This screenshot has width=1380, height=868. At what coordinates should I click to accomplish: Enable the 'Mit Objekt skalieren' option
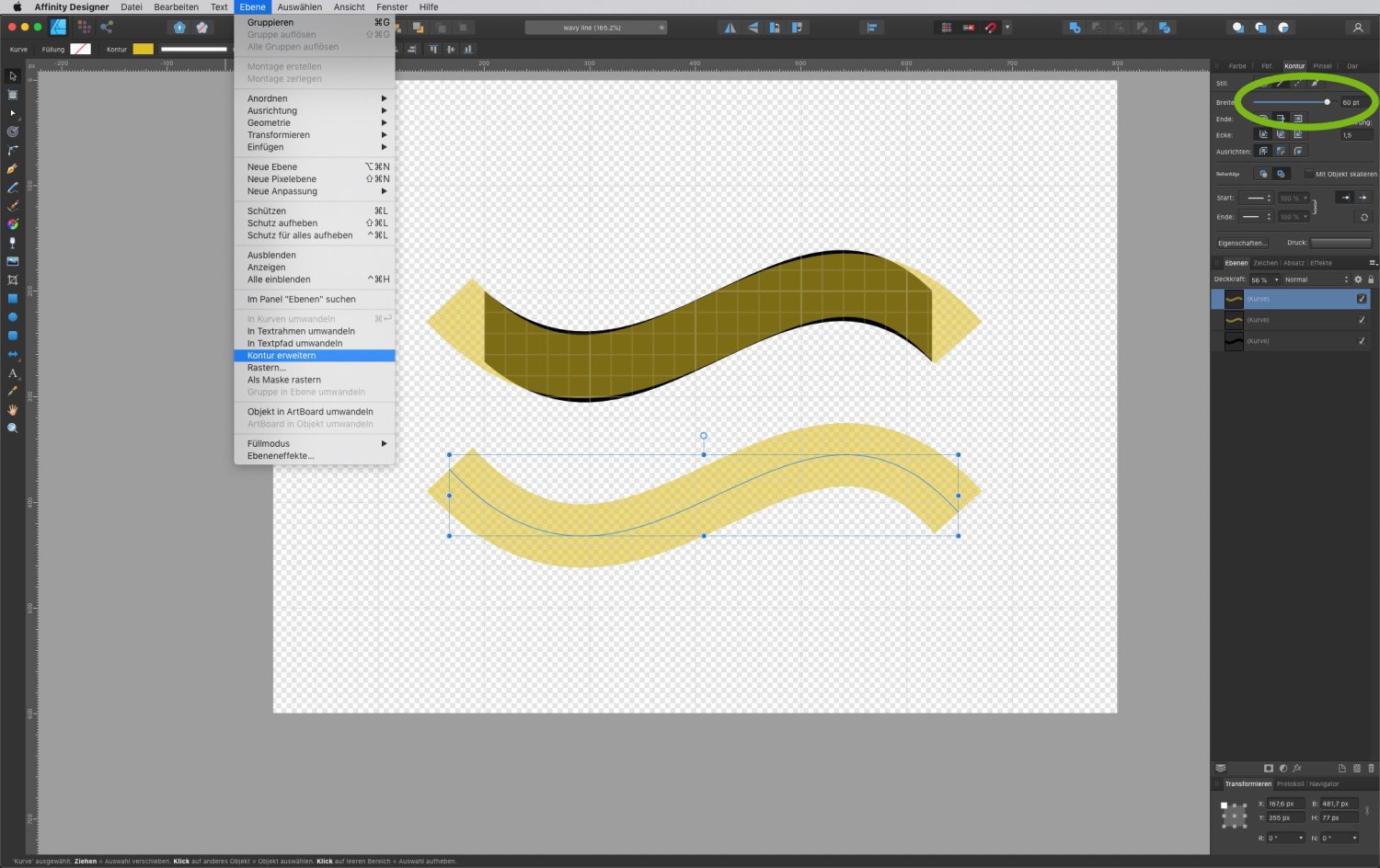pyautogui.click(x=1310, y=175)
